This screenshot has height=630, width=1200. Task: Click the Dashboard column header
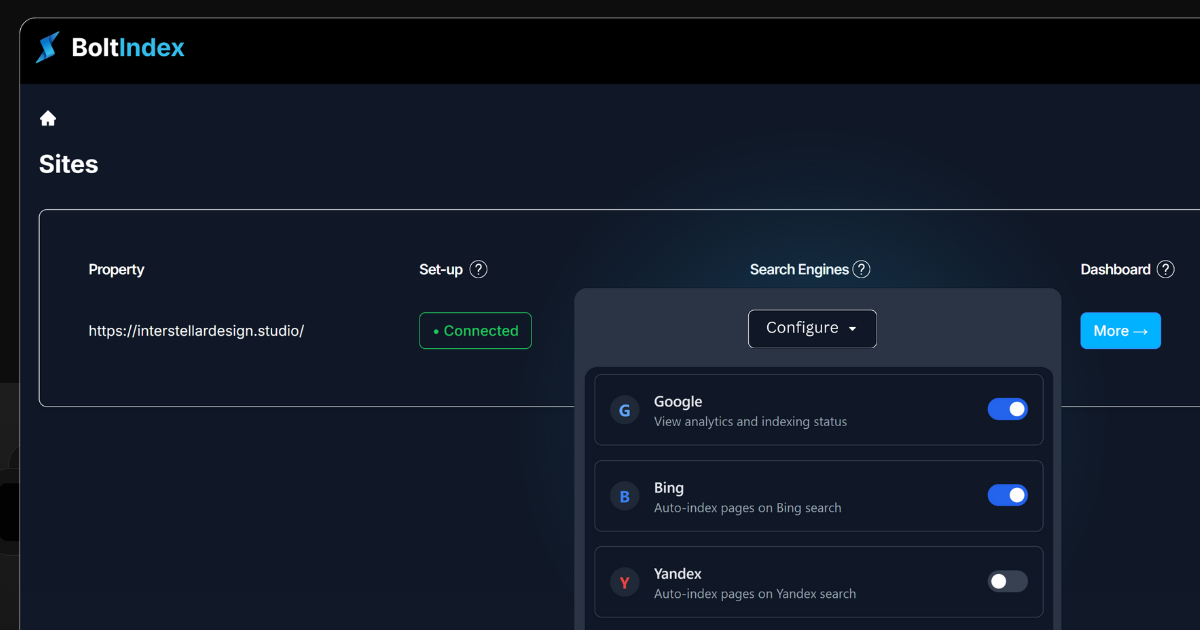(1116, 269)
